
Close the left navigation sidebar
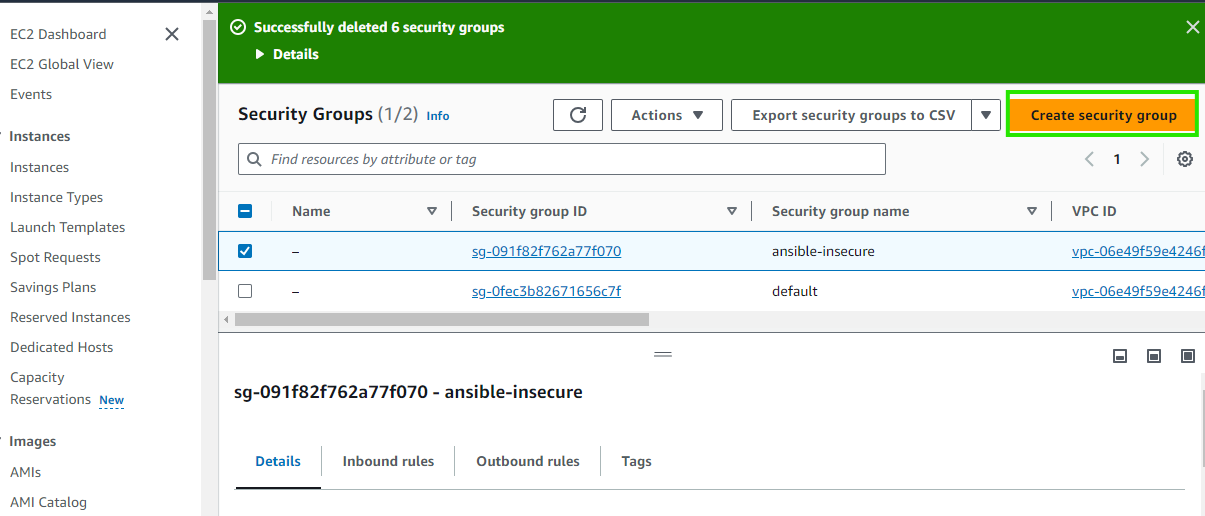click(172, 34)
